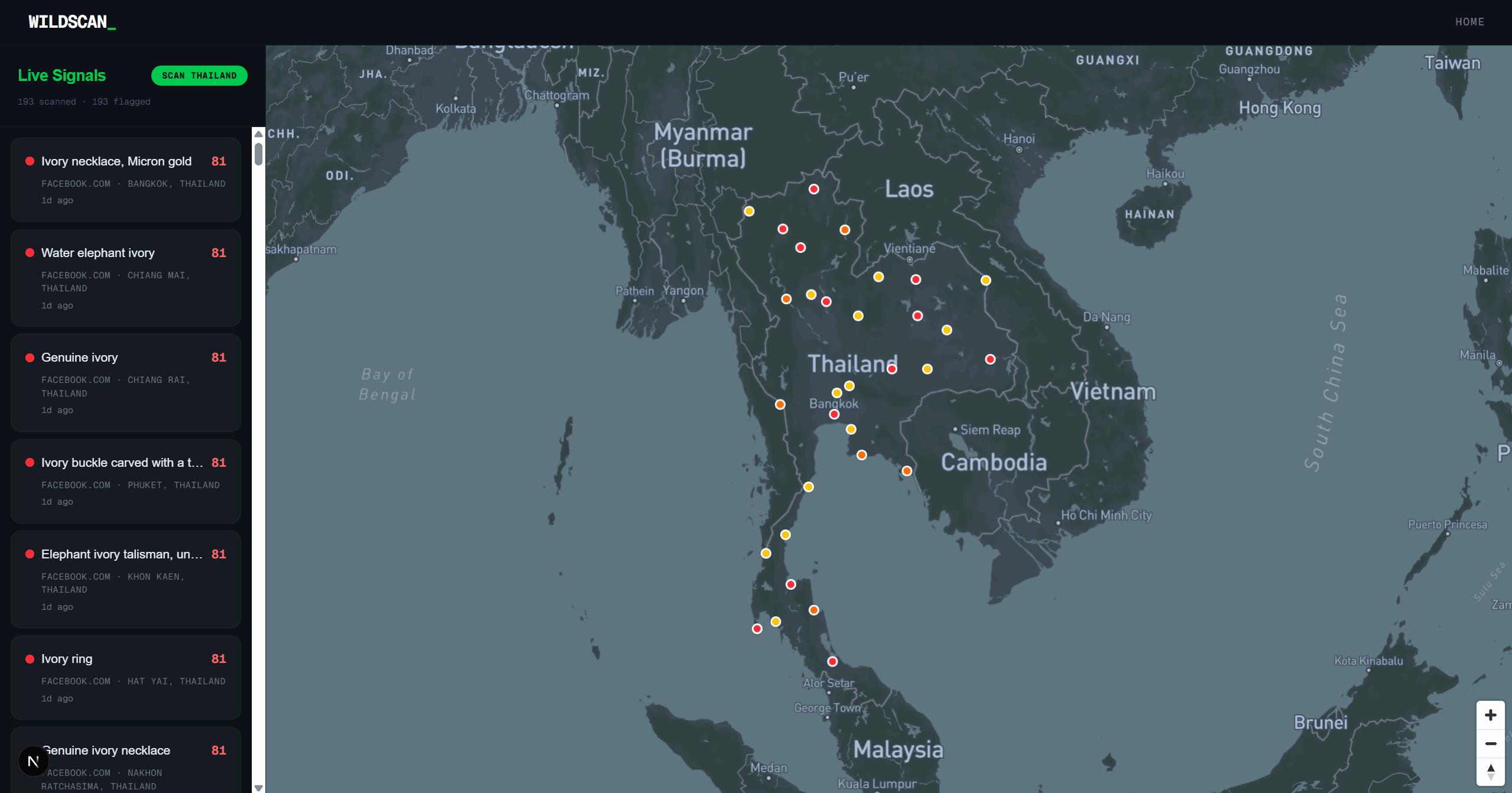The image size is (1512, 793).
Task: Click the yellow marker in far northwest Thailand
Action: [749, 211]
